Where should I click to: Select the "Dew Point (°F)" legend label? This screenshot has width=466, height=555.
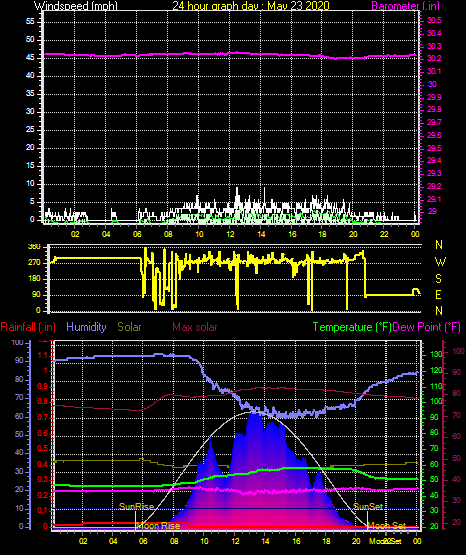(427, 327)
